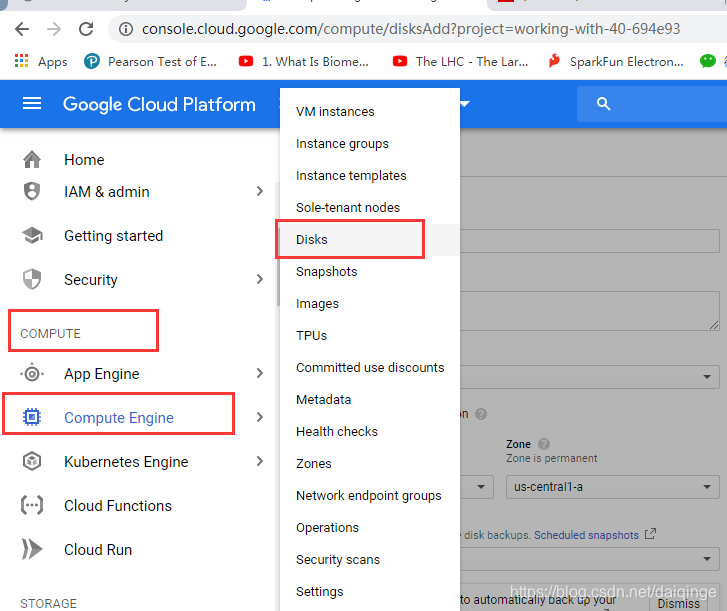Click the Google Cloud Platform logo text
The width and height of the screenshot is (727, 611).
tap(159, 104)
